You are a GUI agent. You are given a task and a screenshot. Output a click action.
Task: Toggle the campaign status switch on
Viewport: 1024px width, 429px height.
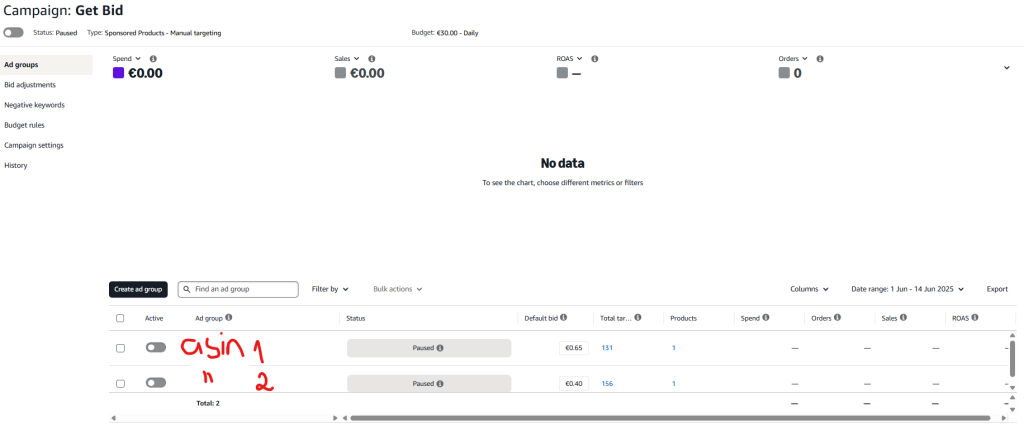coord(13,33)
